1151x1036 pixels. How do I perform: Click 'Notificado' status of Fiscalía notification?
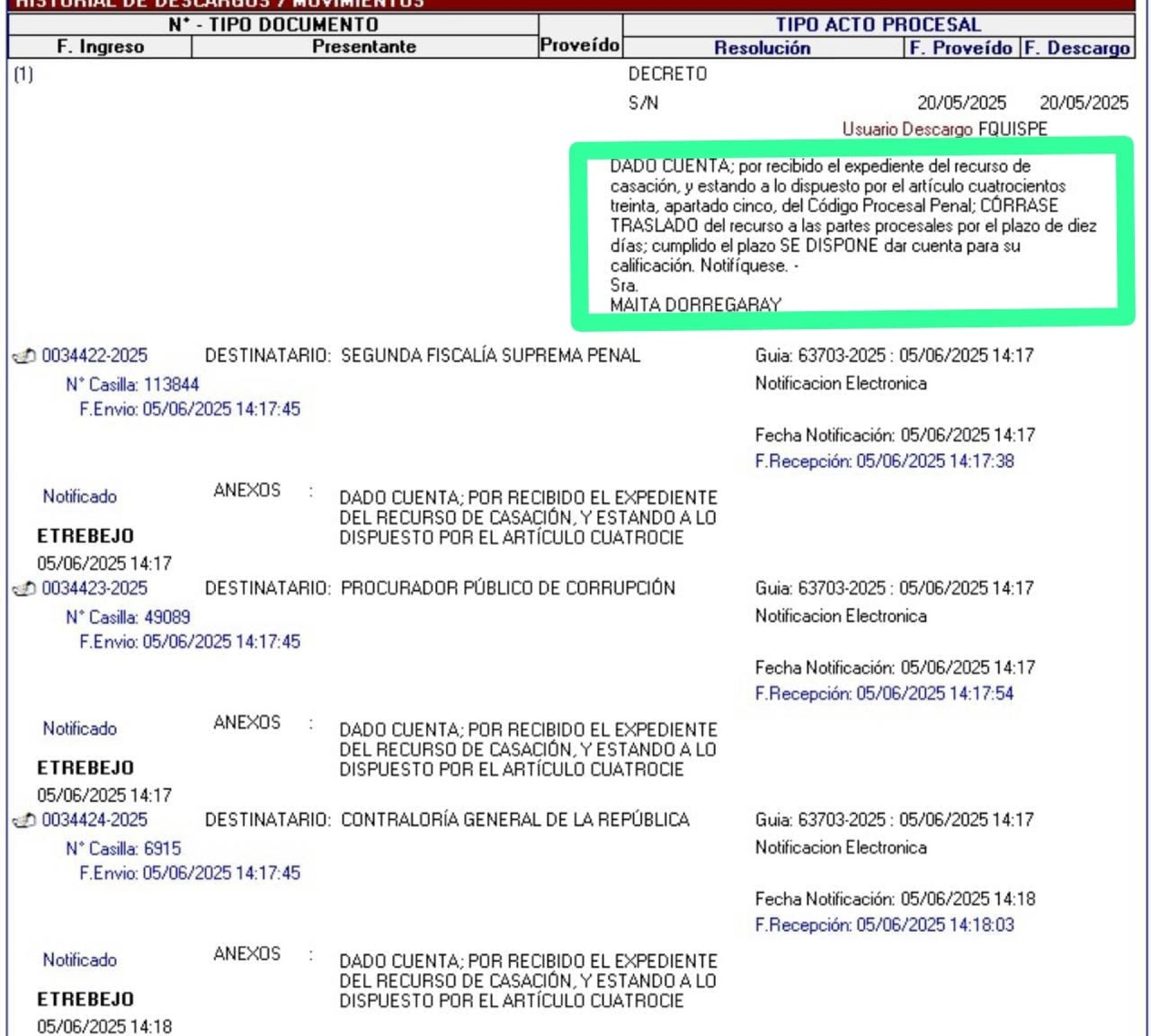tap(80, 496)
